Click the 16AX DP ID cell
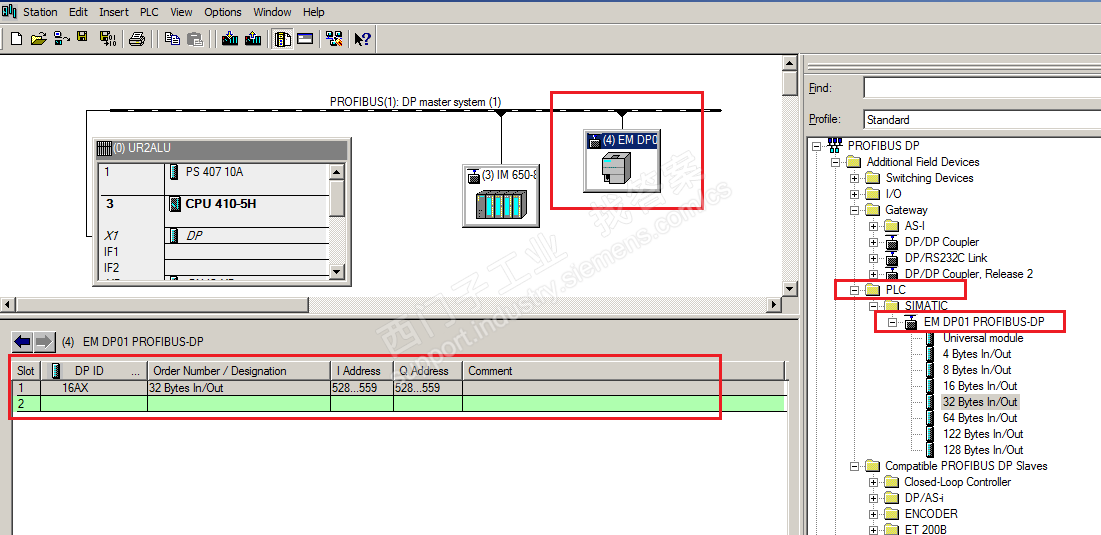Screen dimensions: 1101x535 (x=94, y=388)
